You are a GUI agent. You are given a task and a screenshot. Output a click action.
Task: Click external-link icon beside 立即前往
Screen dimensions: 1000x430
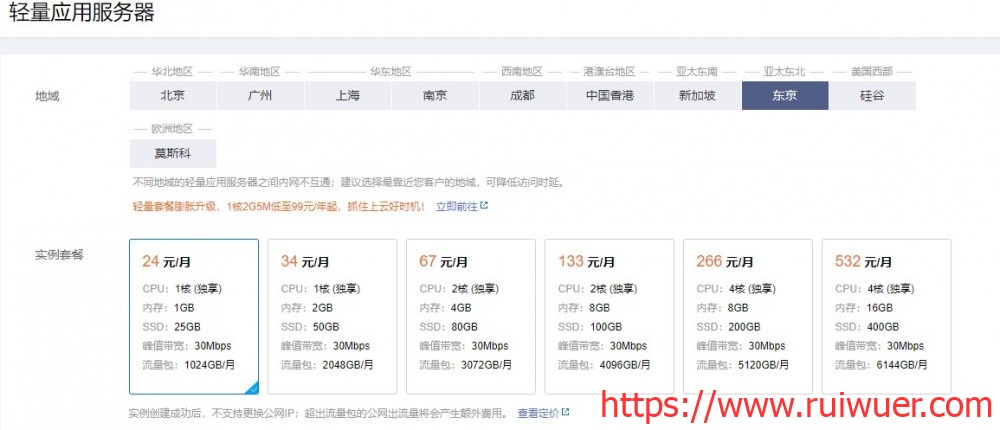click(485, 207)
